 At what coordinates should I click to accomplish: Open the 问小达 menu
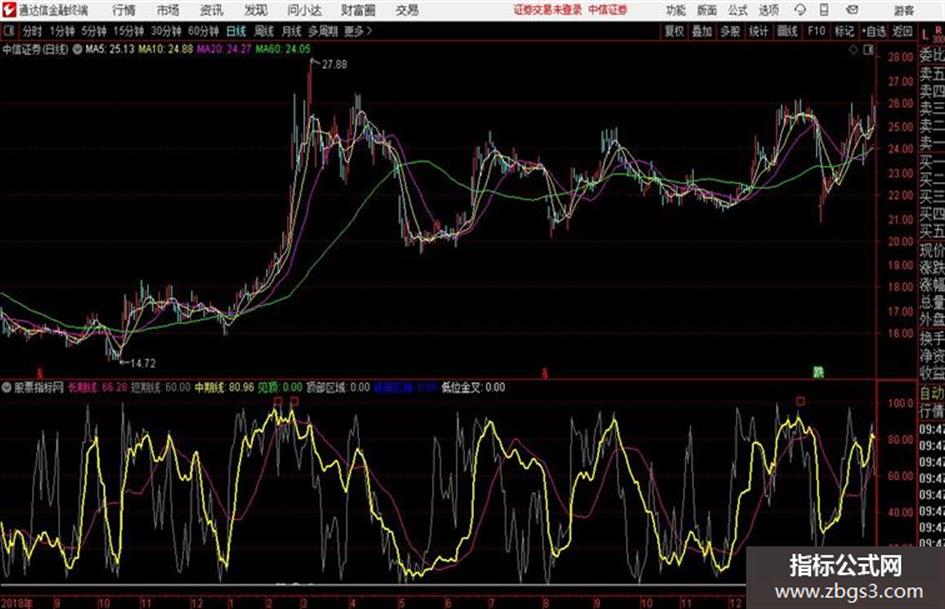pos(304,10)
